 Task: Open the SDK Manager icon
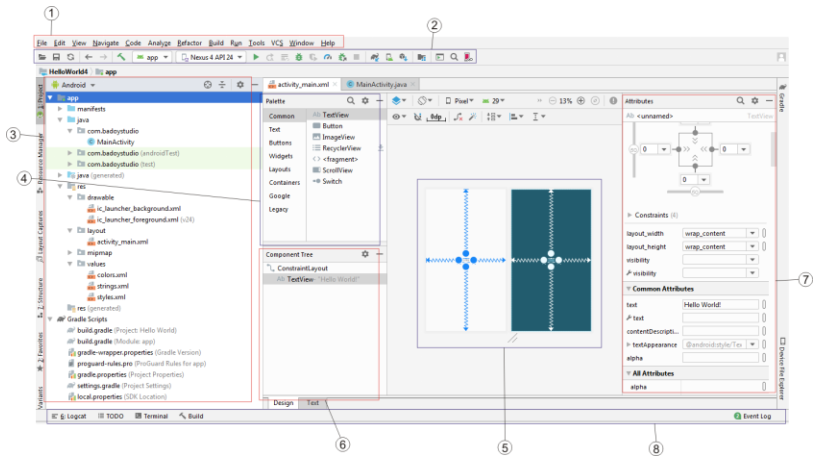click(x=403, y=57)
